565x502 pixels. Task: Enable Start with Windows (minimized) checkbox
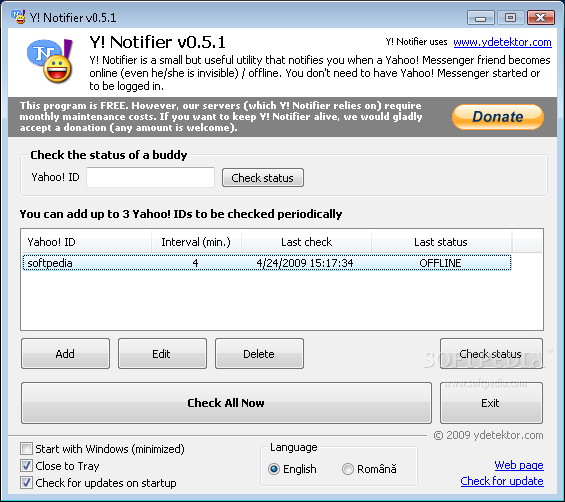point(26,449)
